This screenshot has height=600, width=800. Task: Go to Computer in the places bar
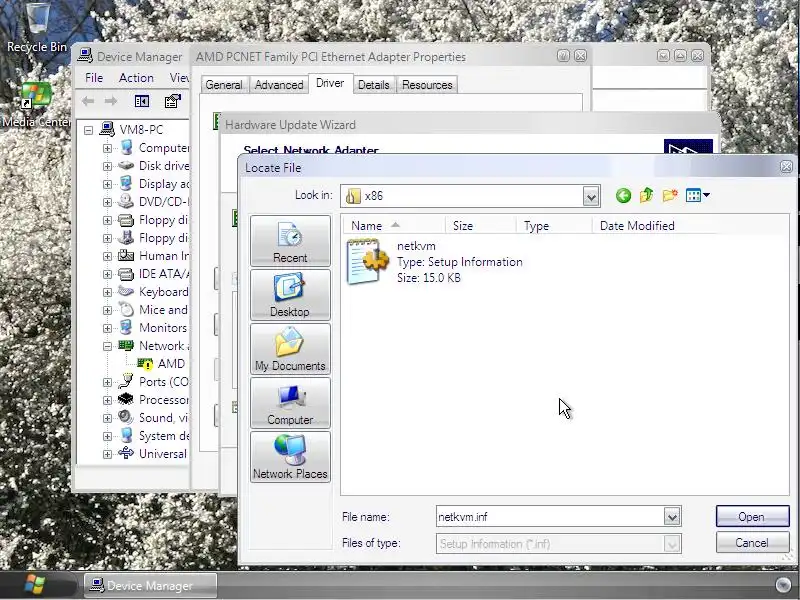pyautogui.click(x=290, y=403)
